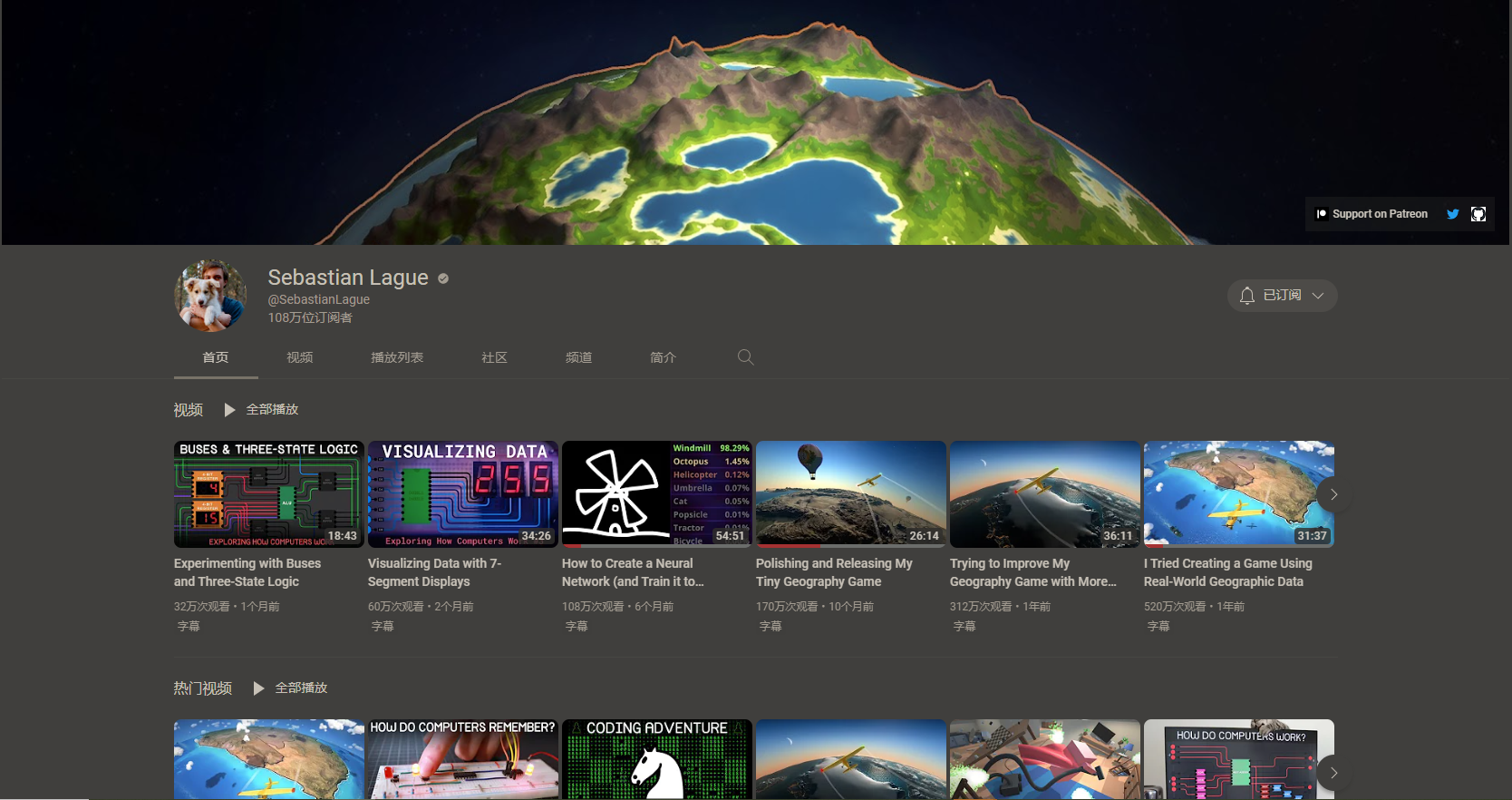Image resolution: width=1512 pixels, height=800 pixels.
Task: Open the Twitter link in the banner
Action: pos(1452,214)
